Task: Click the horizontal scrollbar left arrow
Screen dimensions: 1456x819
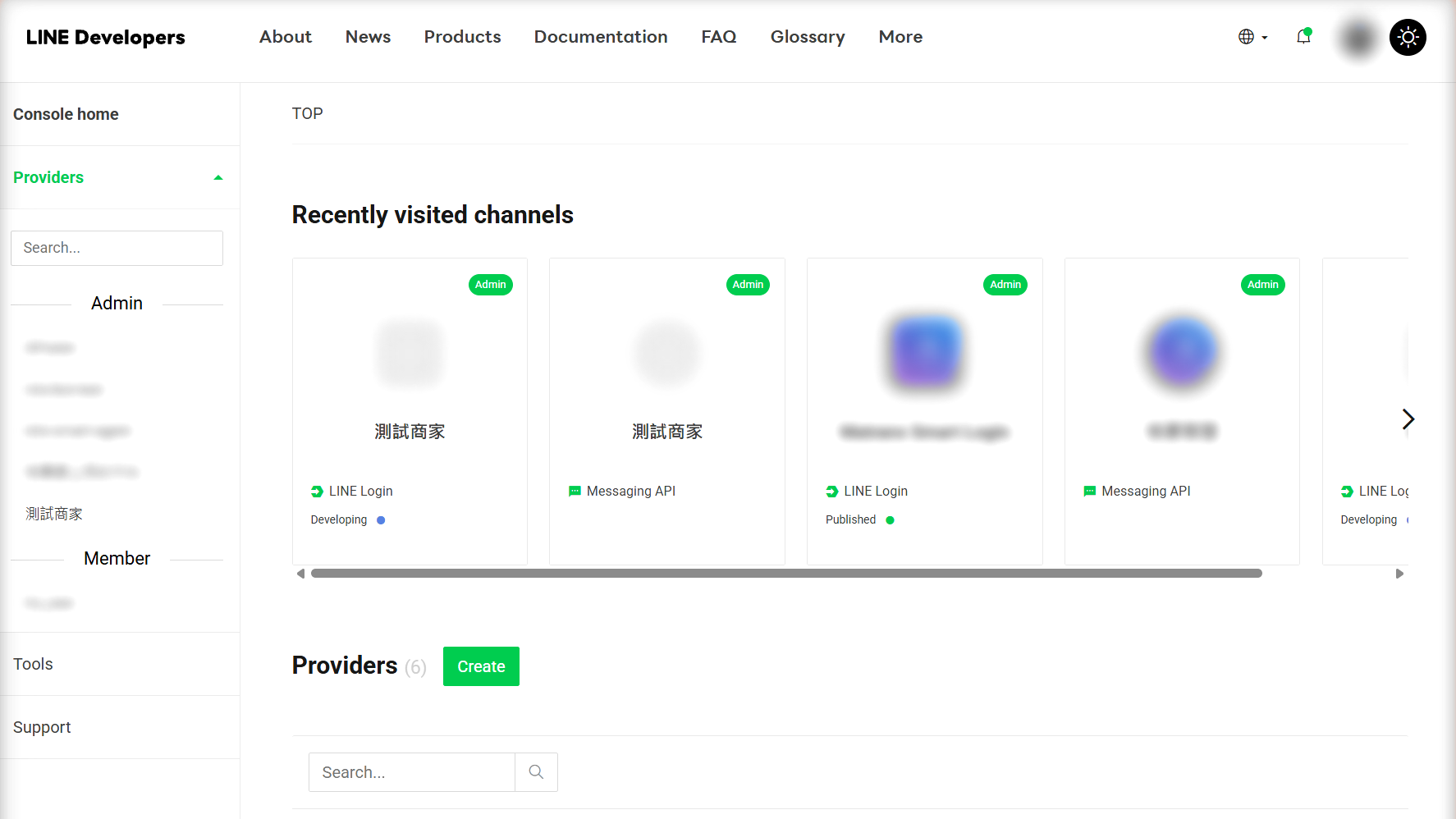Action: click(x=300, y=574)
